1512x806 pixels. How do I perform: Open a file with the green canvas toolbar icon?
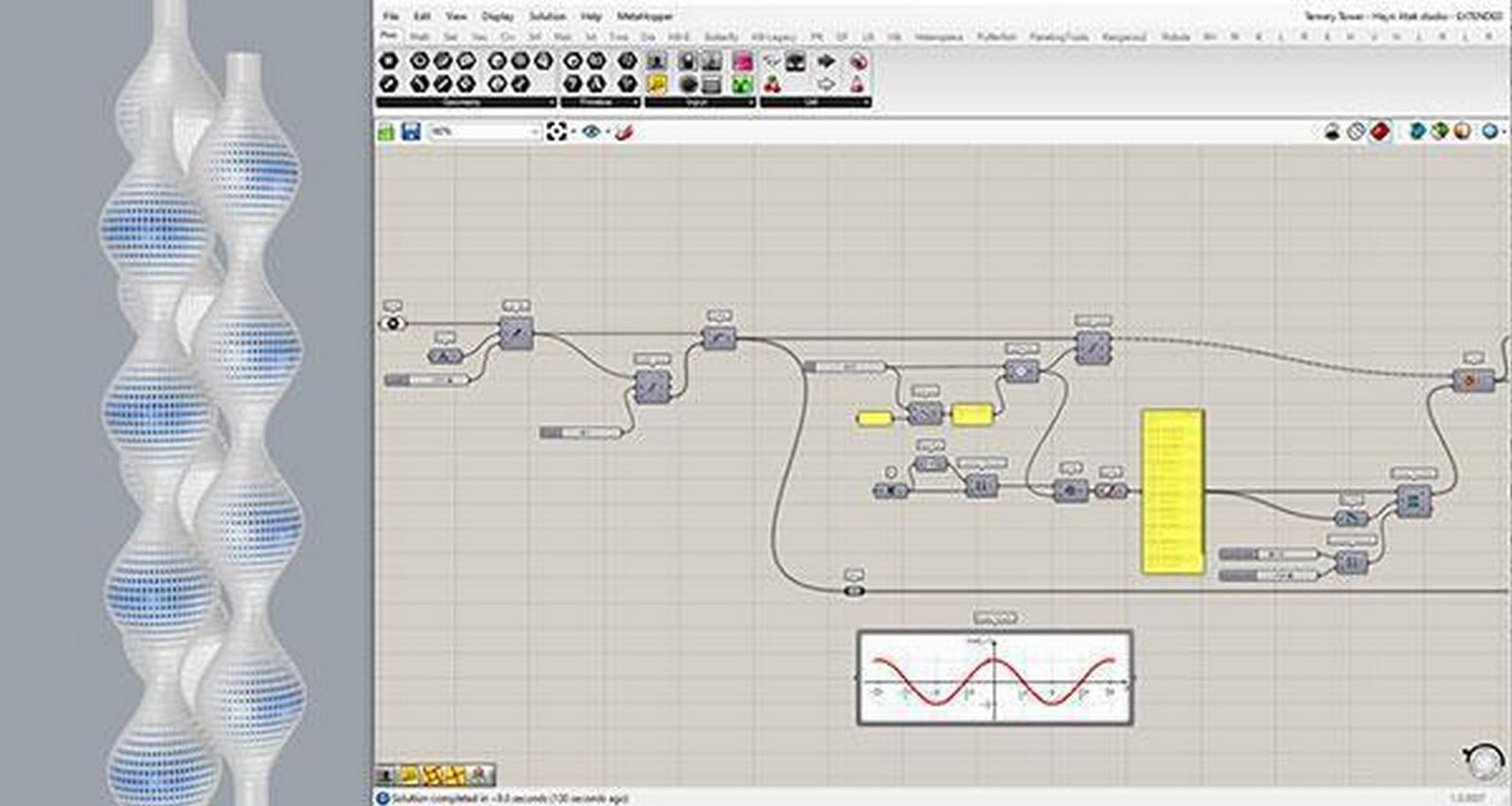click(386, 131)
